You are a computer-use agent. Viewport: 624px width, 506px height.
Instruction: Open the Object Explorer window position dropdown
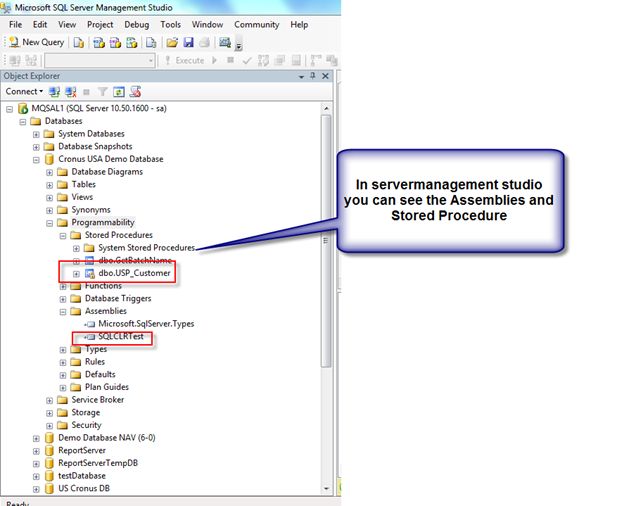click(301, 76)
